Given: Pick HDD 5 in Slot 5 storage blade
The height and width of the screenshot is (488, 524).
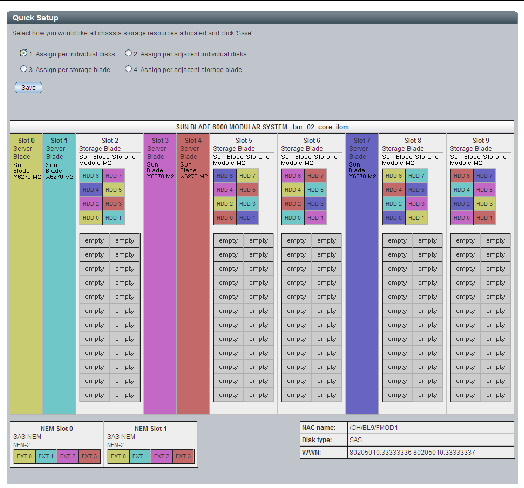Looking at the screenshot, I should [x=248, y=190].
